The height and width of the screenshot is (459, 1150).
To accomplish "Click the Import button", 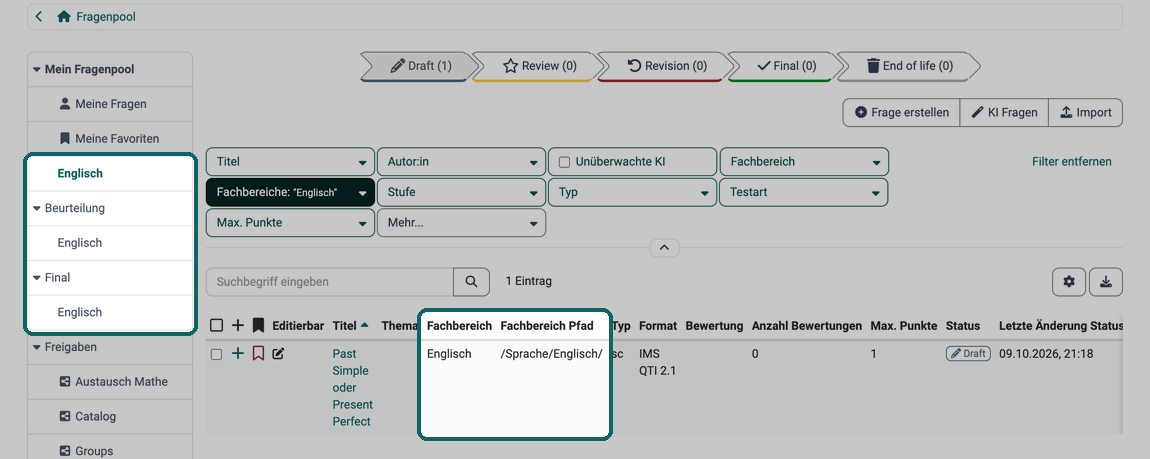I will pyautogui.click(x=1085, y=113).
